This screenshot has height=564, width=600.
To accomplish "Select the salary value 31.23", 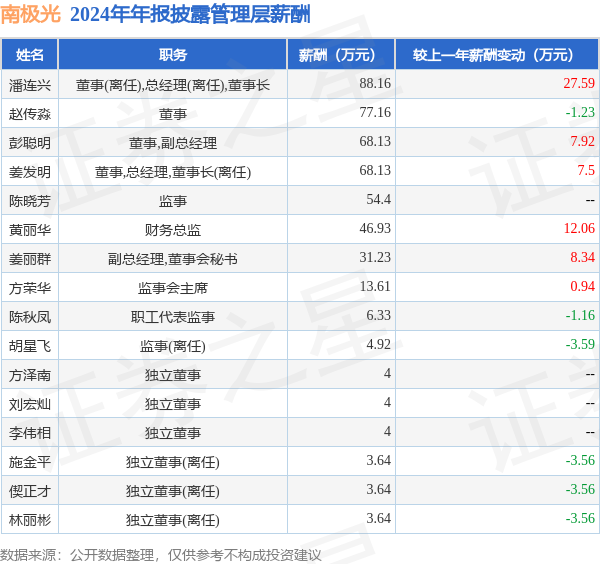I will [x=375, y=258].
